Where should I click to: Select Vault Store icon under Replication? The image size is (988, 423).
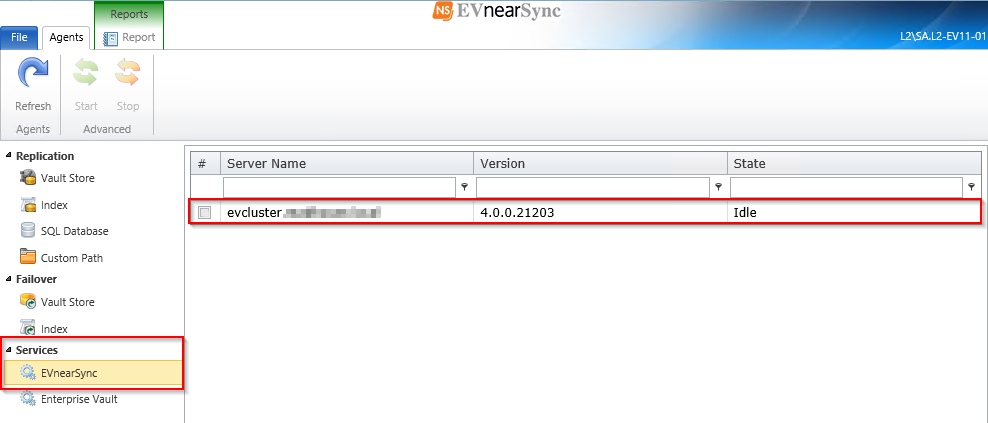28,178
